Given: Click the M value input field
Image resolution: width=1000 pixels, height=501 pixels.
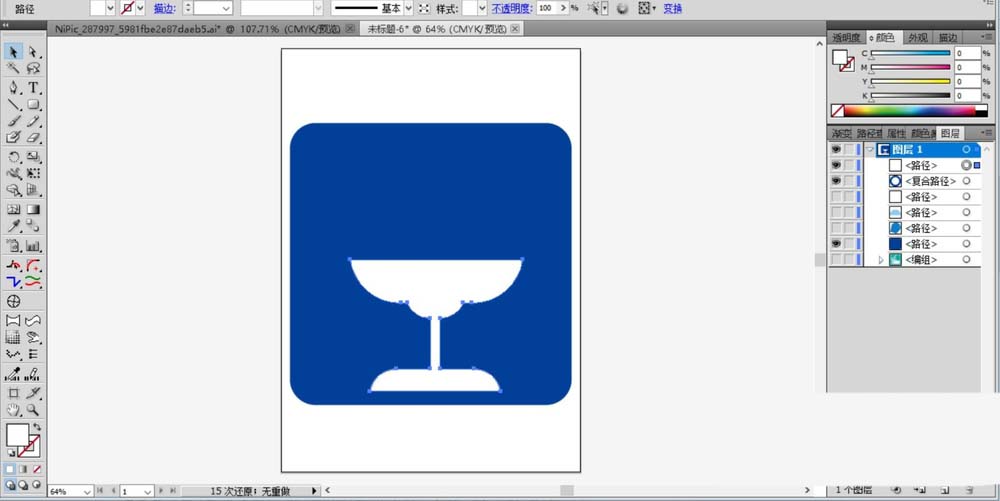Looking at the screenshot, I should point(967,67).
